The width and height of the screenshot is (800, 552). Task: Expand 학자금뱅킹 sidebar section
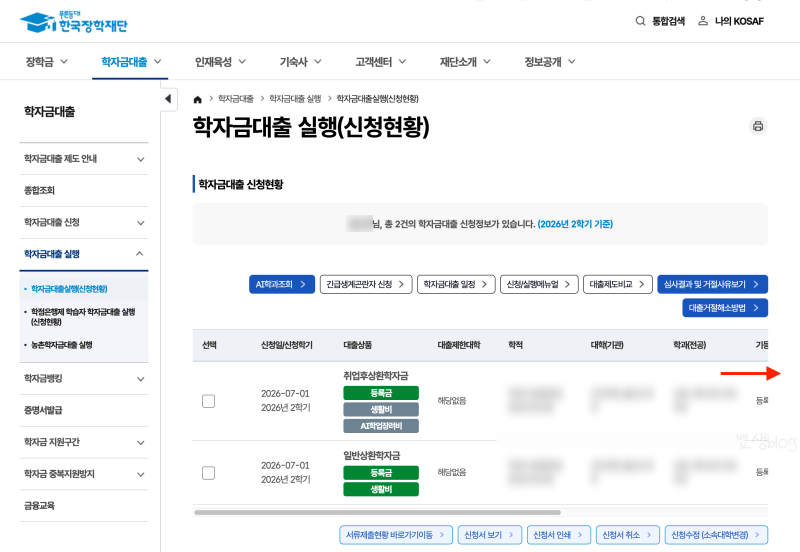click(x=84, y=379)
